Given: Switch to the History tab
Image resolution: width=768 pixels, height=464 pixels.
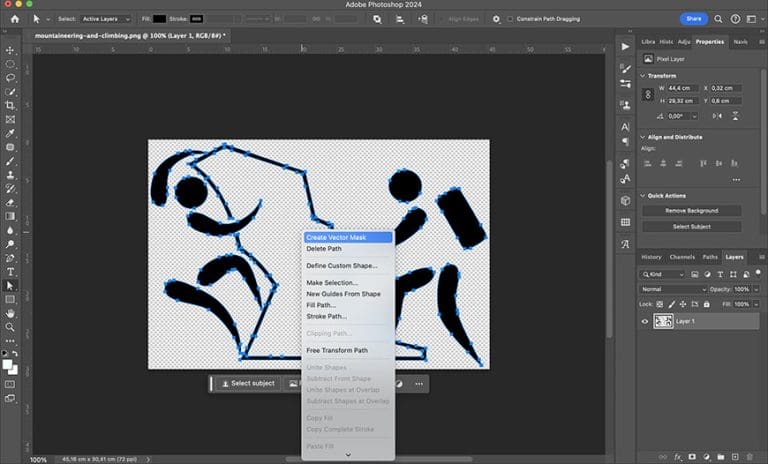Looking at the screenshot, I should click(651, 257).
